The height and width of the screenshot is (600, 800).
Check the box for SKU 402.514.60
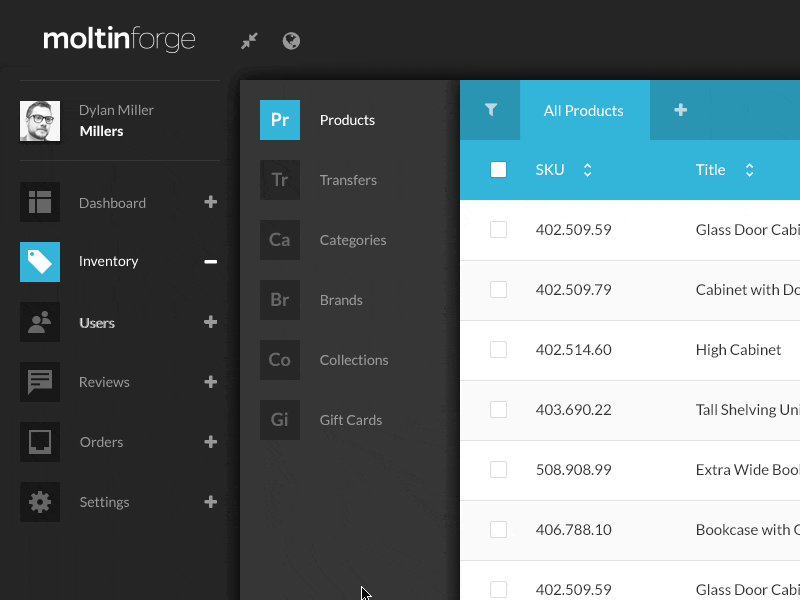point(498,349)
